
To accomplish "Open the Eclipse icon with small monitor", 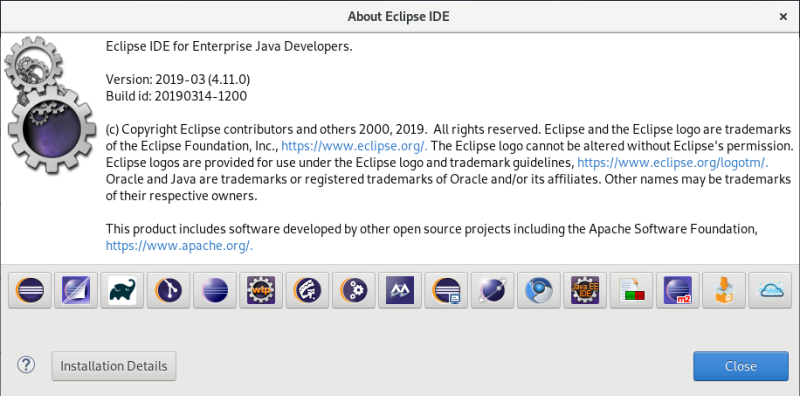I will [x=446, y=290].
